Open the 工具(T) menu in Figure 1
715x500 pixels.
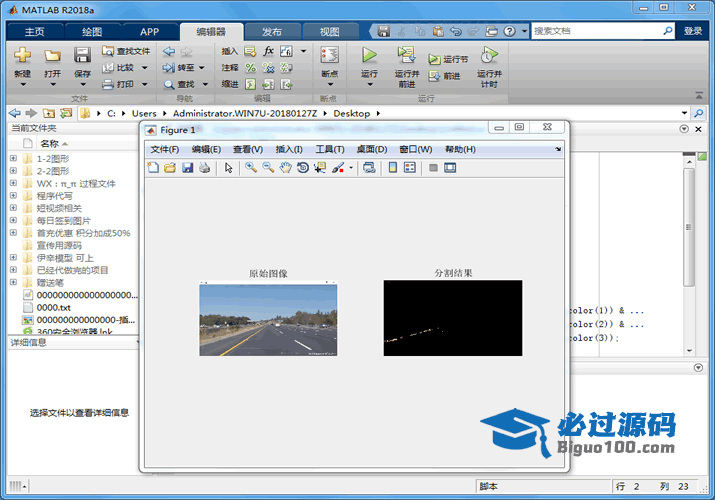329,149
